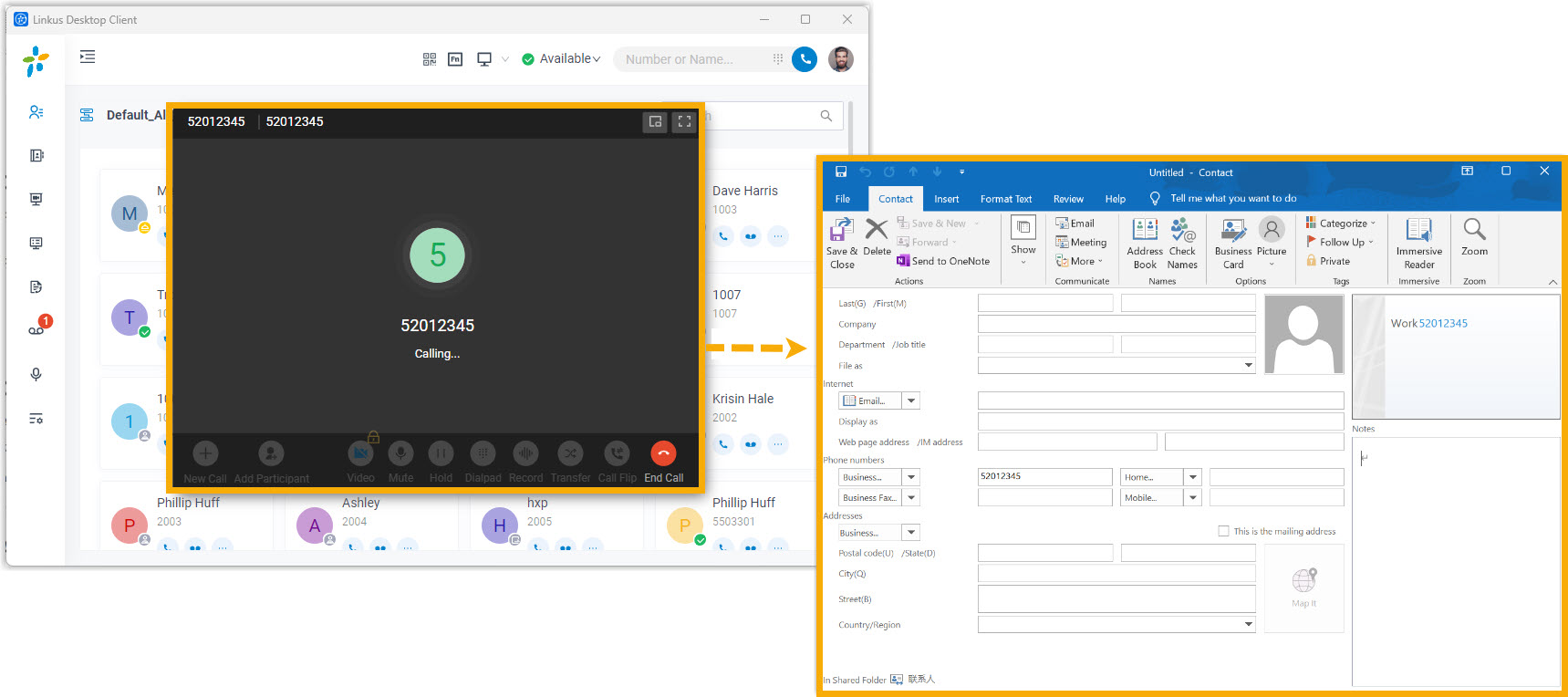
Task: Switch to Format Text tab
Action: click(1006, 199)
